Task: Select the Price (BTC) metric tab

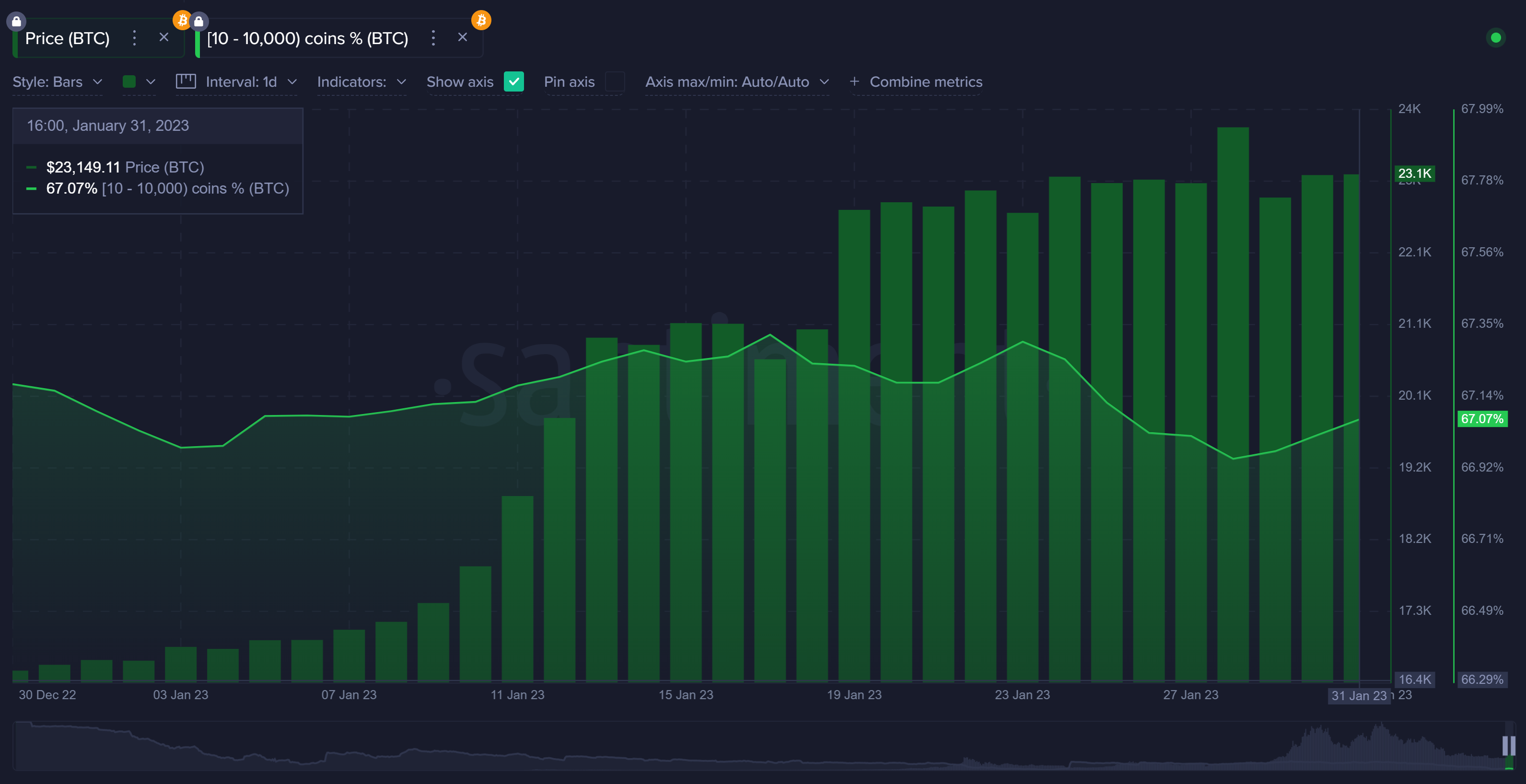Action: [68, 38]
